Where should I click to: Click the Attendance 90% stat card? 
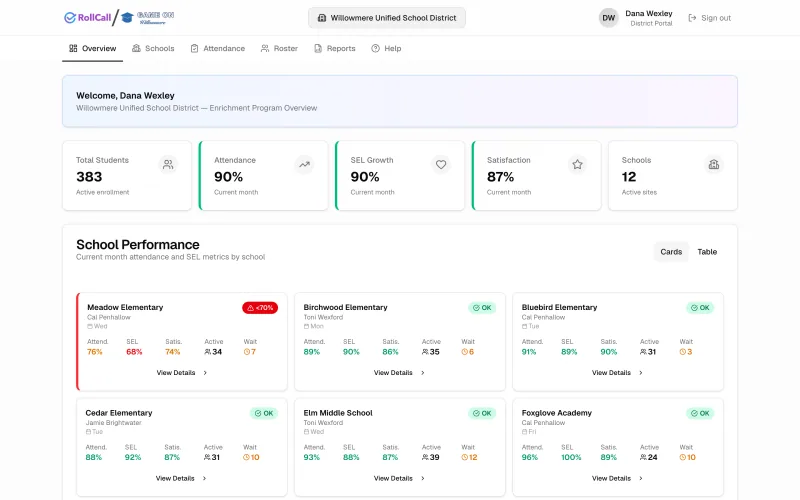pyautogui.click(x=263, y=176)
